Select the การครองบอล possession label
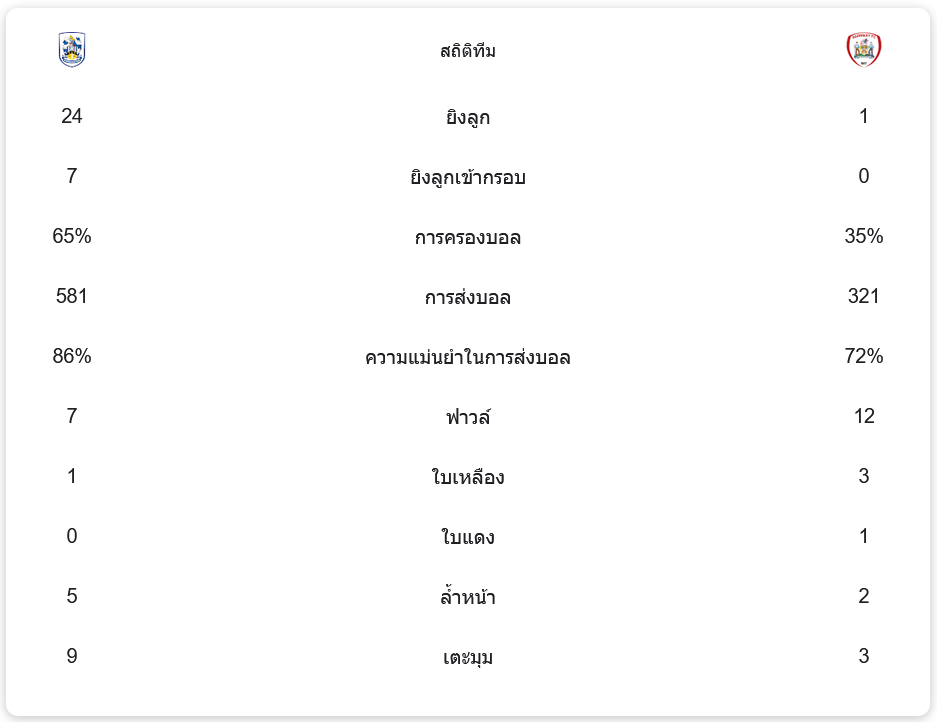 (x=468, y=238)
